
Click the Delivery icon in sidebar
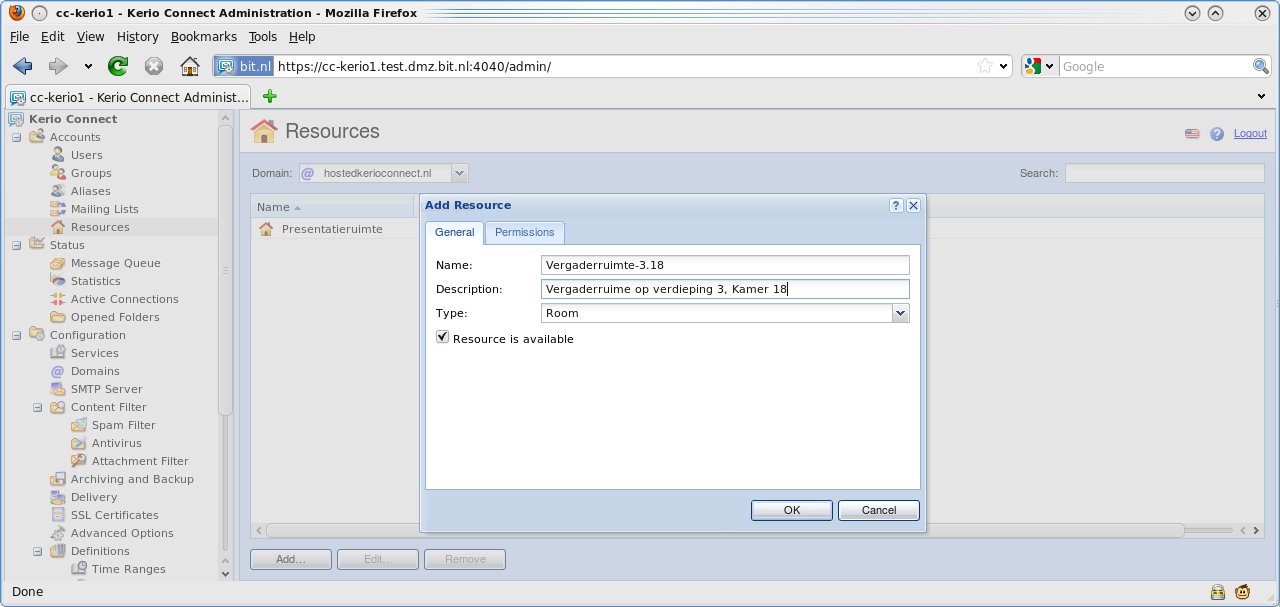58,497
